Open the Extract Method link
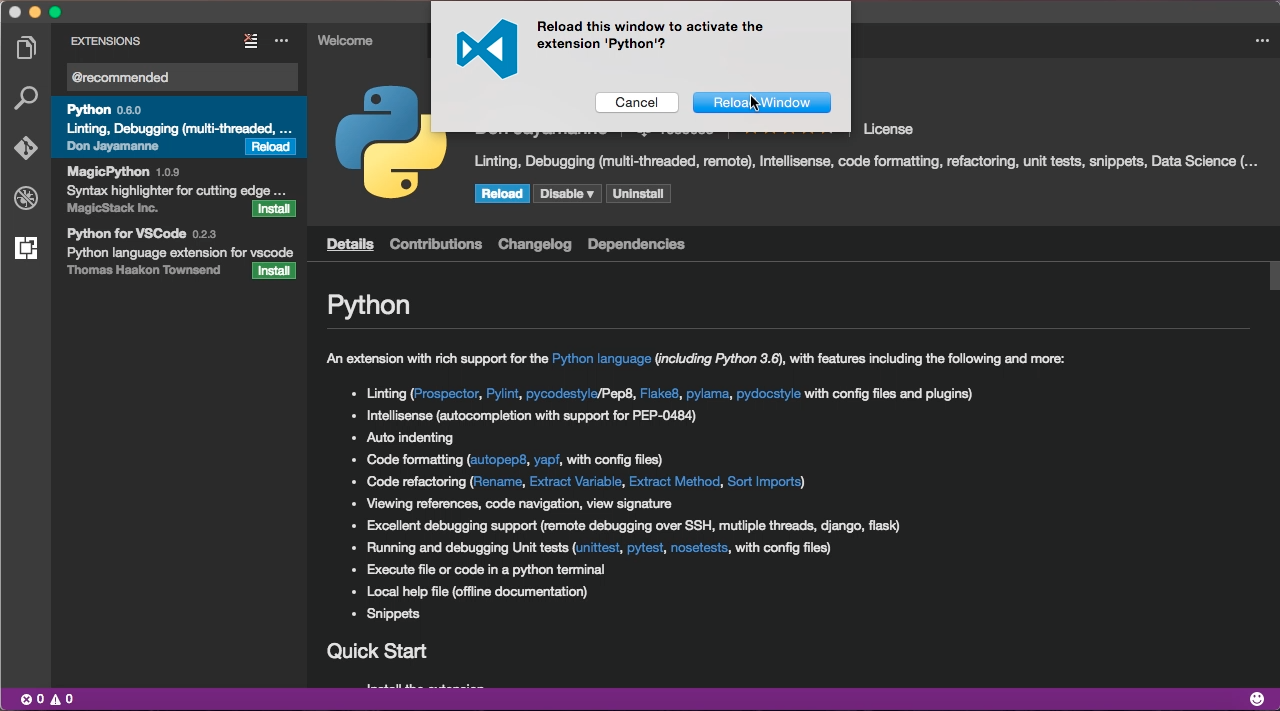 674,482
